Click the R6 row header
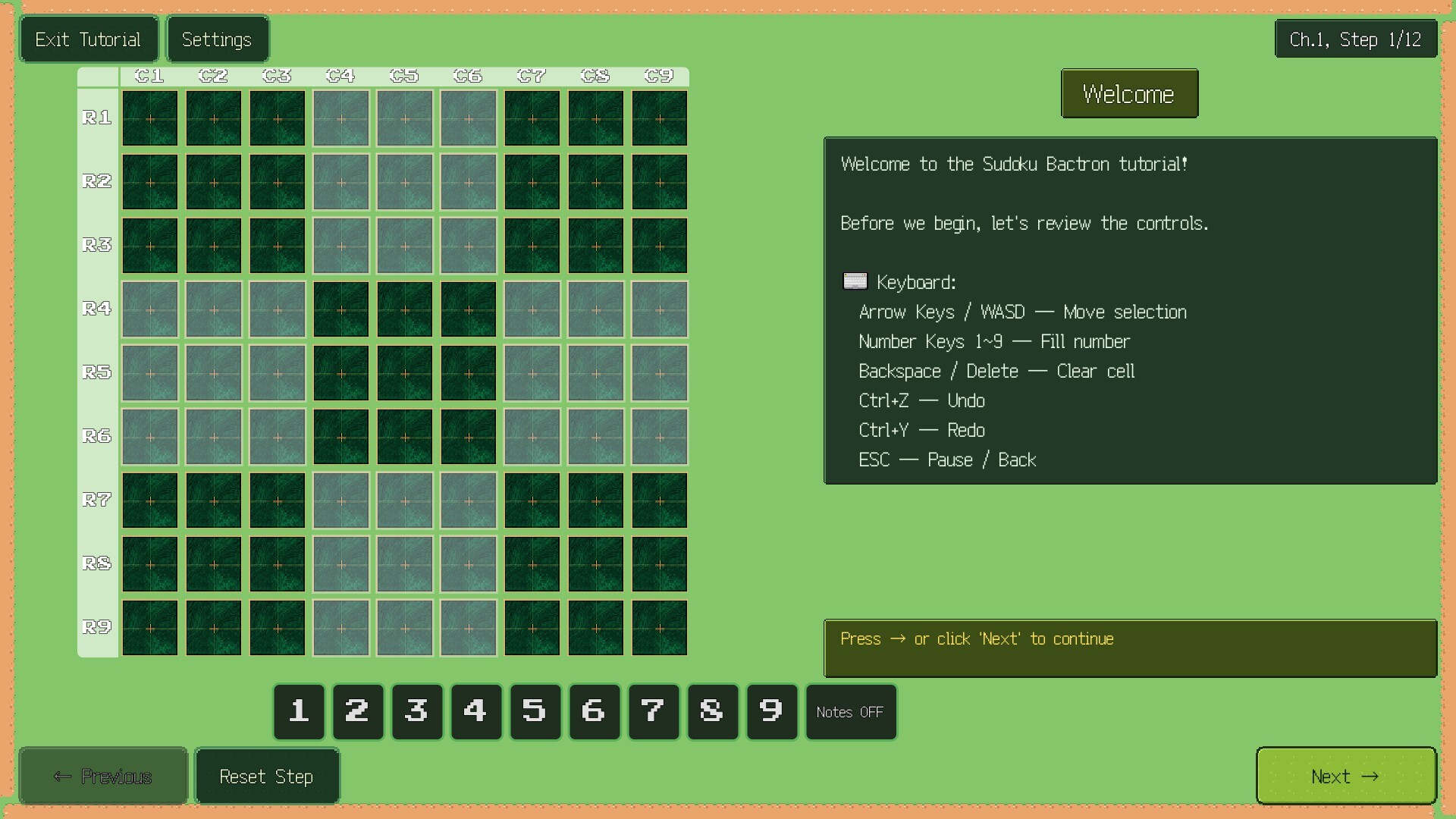1456x819 pixels. click(x=97, y=436)
